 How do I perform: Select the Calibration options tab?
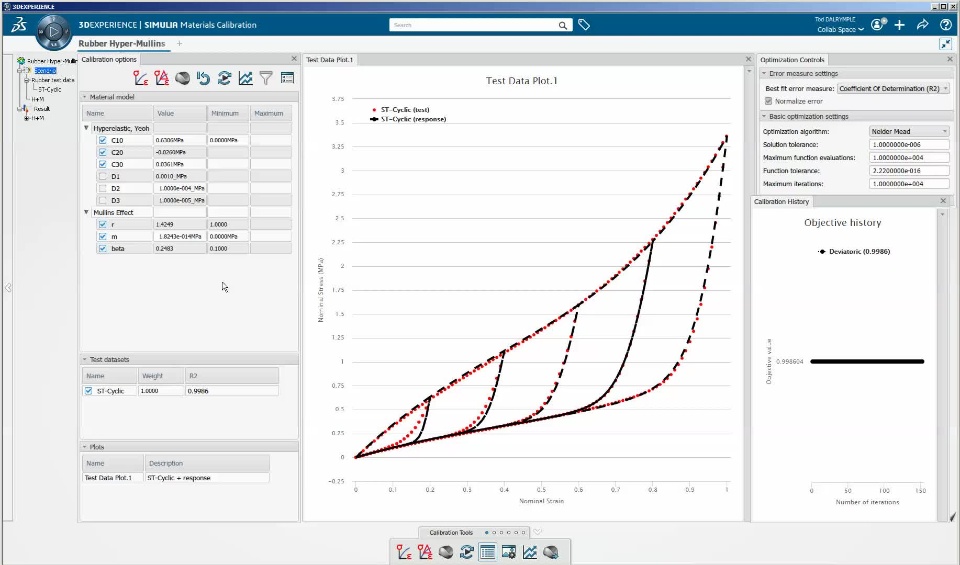pyautogui.click(x=109, y=59)
